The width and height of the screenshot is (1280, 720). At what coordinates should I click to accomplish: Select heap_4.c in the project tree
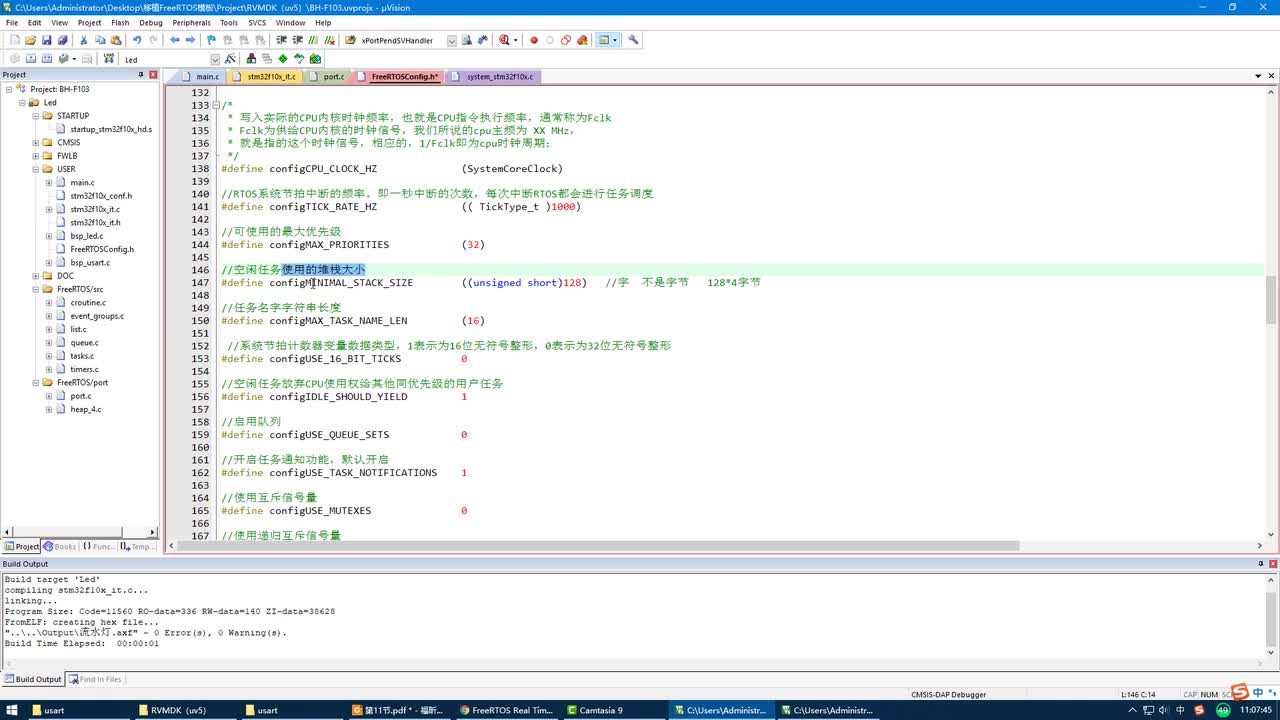pyautogui.click(x=85, y=409)
